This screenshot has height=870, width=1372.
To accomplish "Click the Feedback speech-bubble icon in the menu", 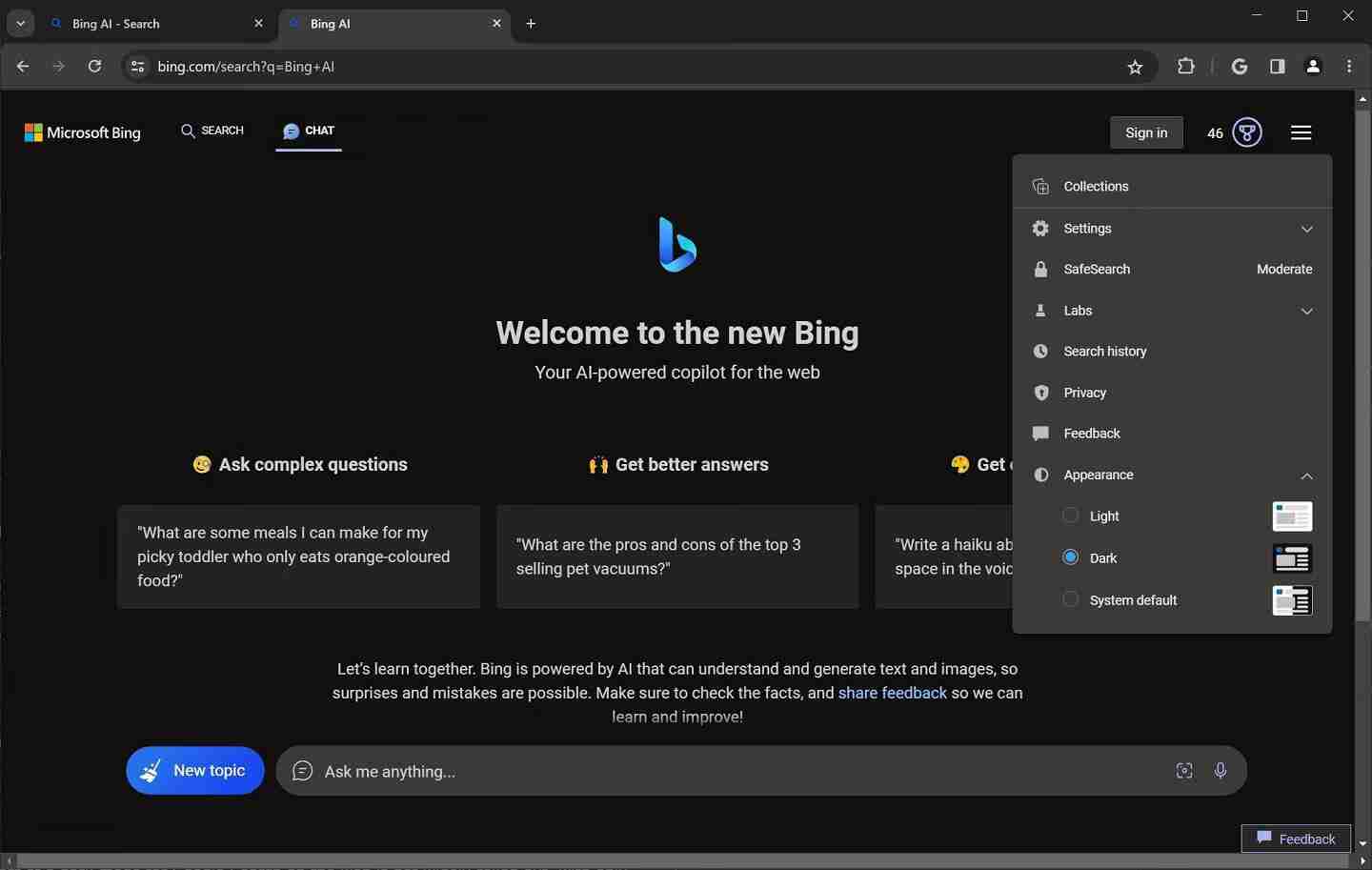I will coord(1040,434).
